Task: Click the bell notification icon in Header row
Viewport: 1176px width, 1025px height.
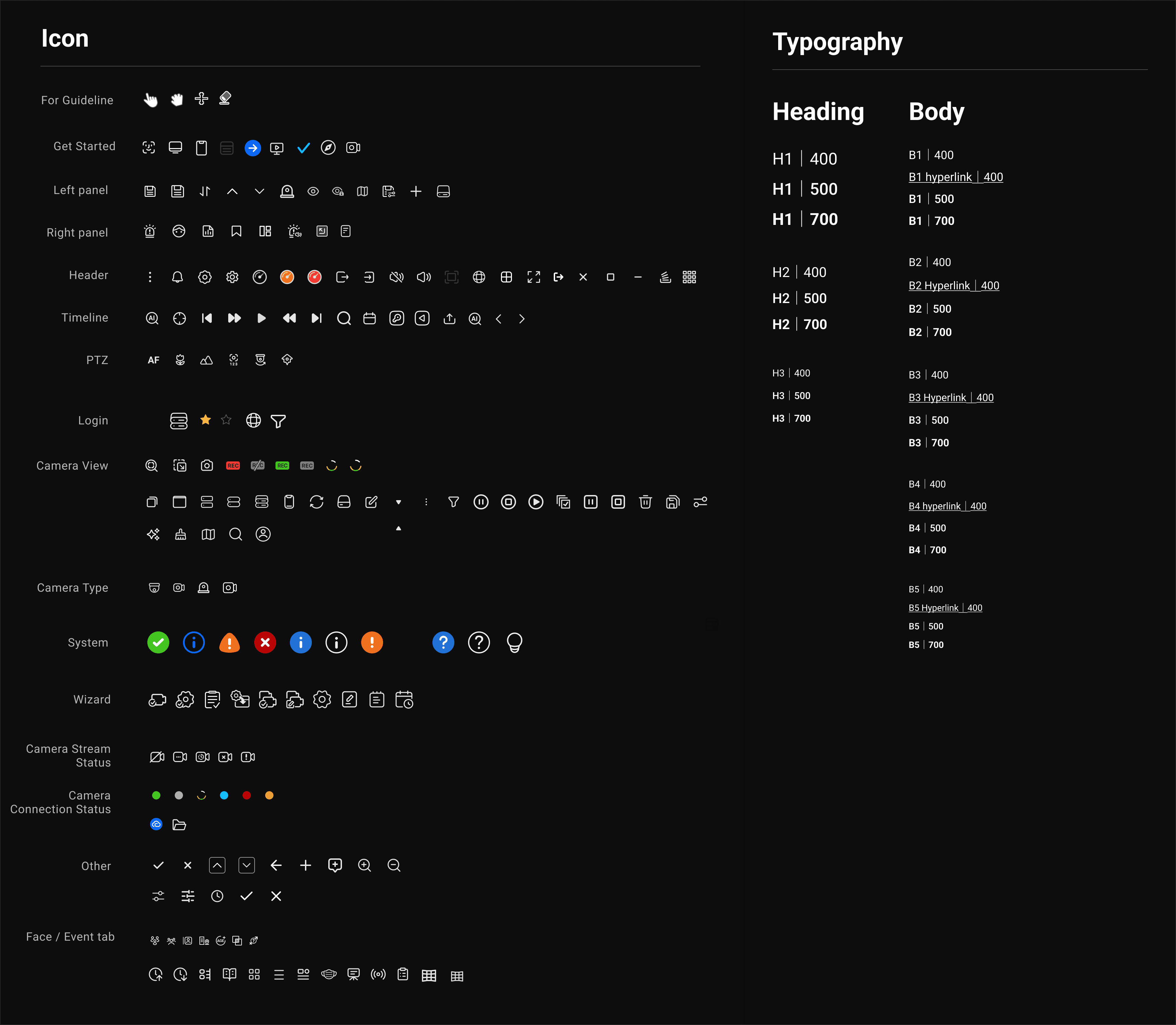Action: coord(177,277)
